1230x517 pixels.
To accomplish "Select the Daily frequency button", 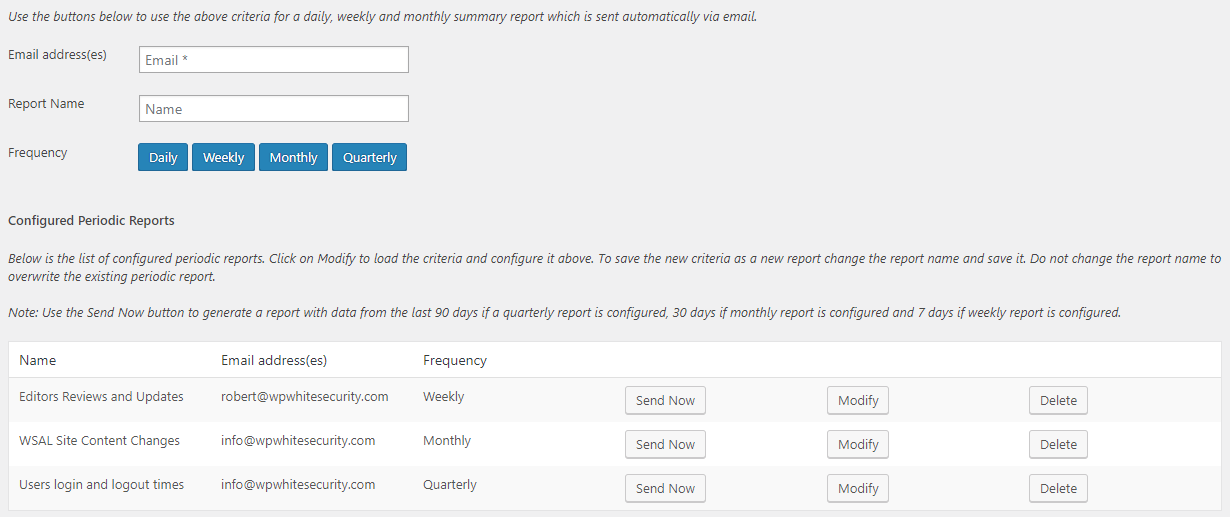I will [163, 157].
